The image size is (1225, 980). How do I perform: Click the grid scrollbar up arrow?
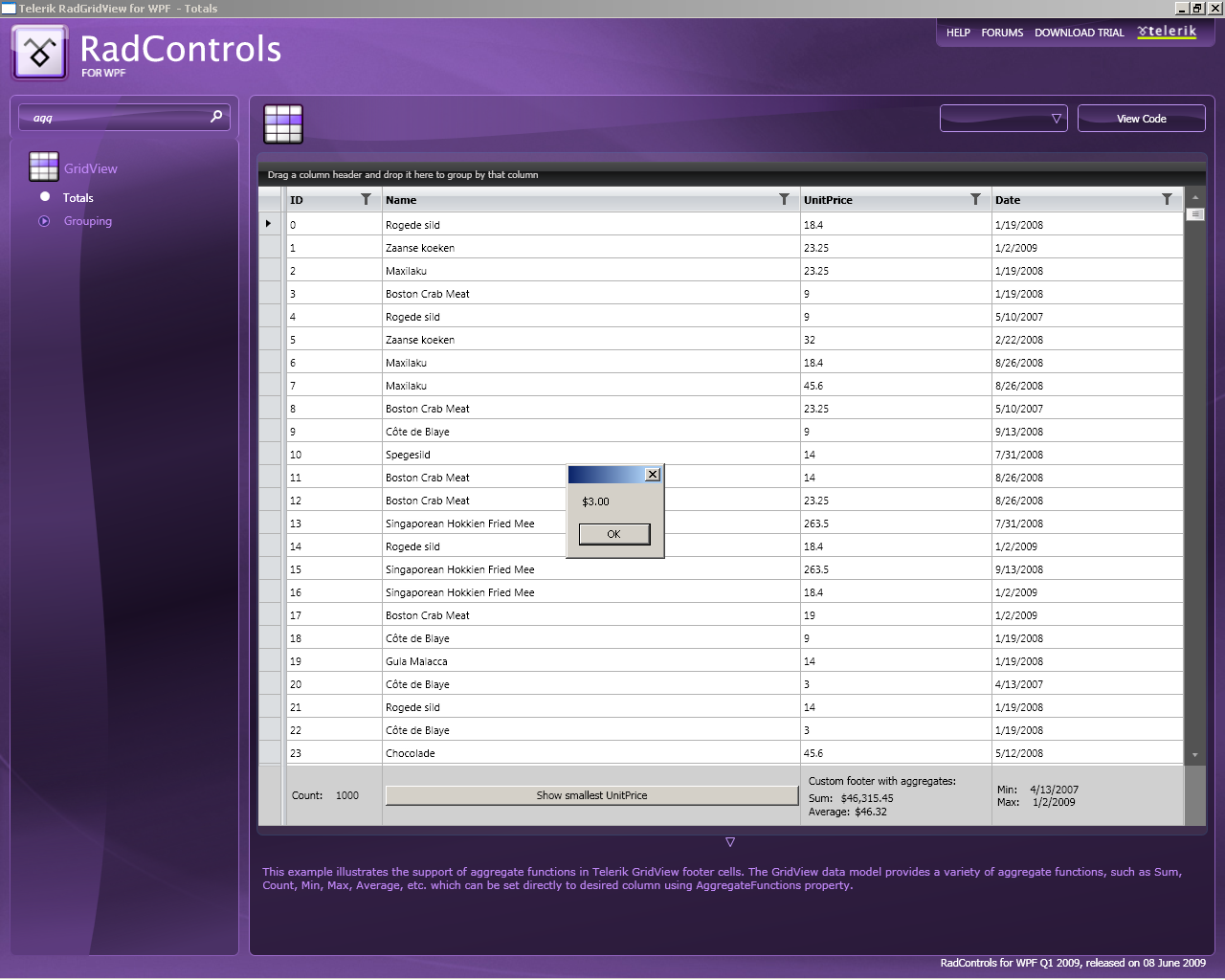click(x=1195, y=197)
